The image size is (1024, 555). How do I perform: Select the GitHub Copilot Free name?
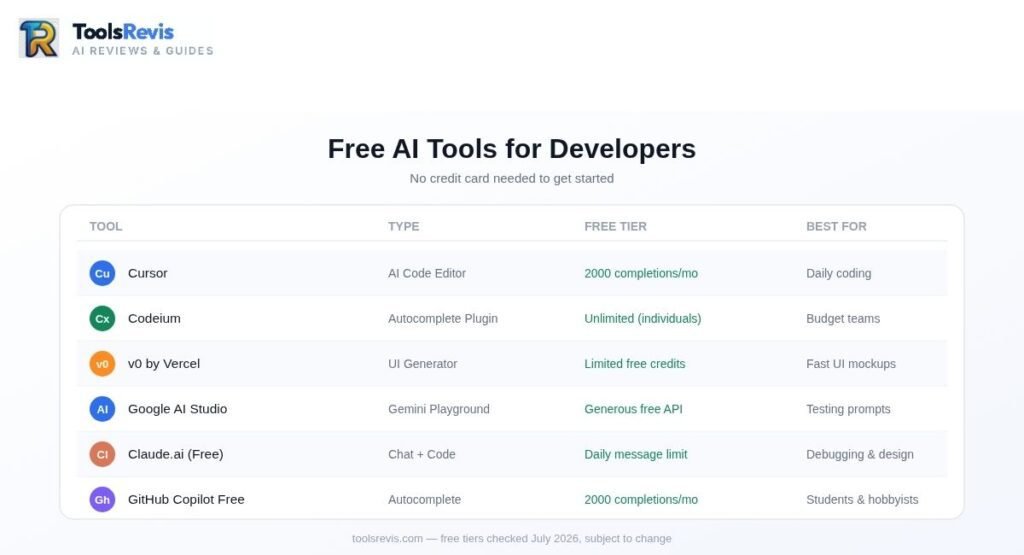pyautogui.click(x=186, y=500)
